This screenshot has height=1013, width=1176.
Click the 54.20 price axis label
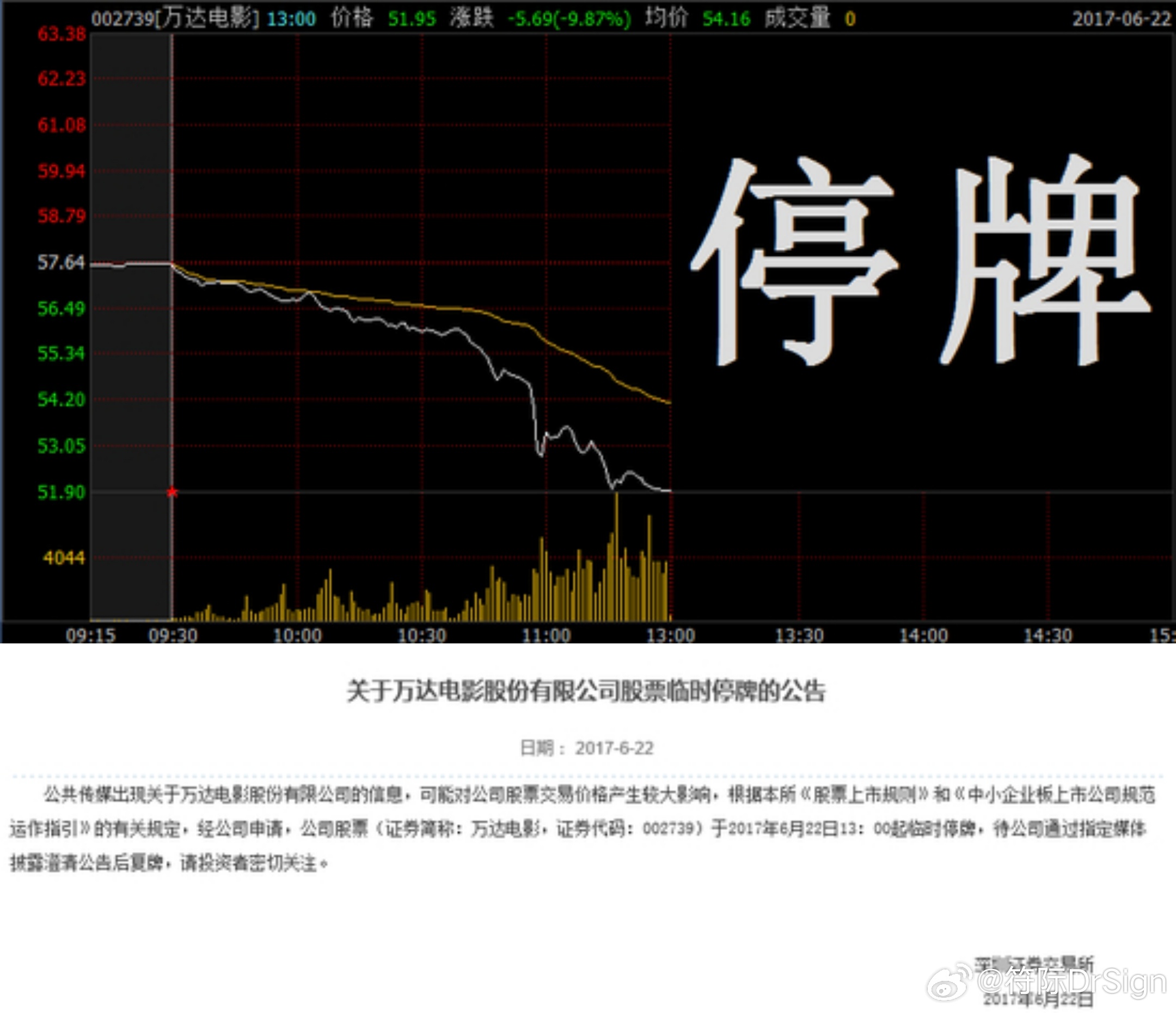click(62, 400)
